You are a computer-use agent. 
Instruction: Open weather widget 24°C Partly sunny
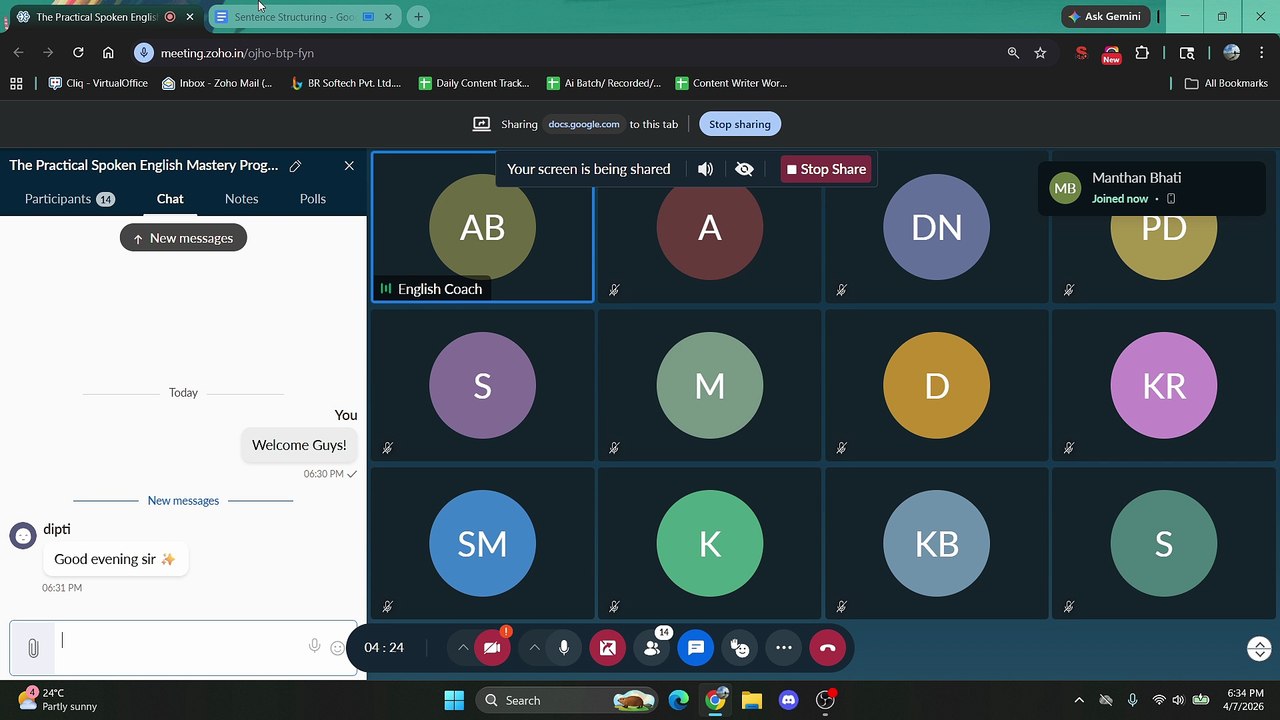click(58, 700)
